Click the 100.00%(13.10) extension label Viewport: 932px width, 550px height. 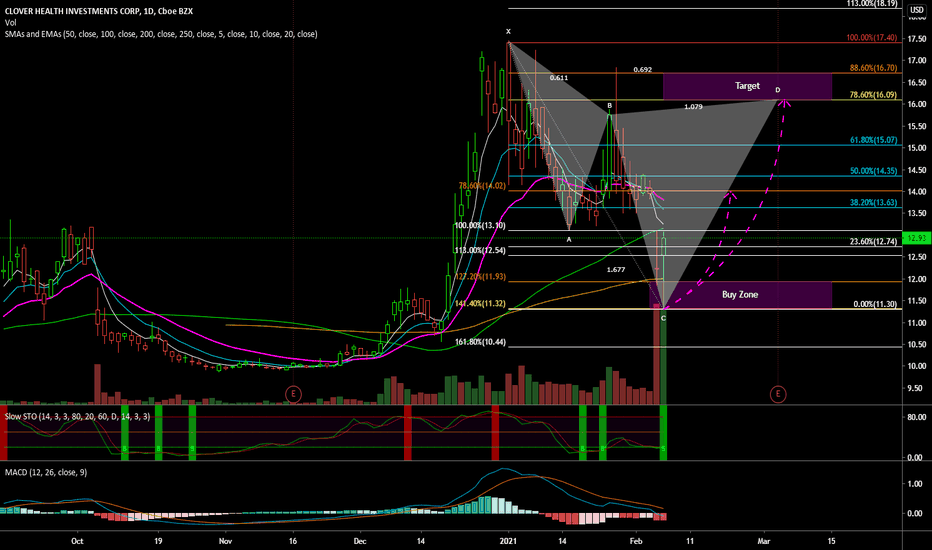pyautogui.click(x=480, y=225)
